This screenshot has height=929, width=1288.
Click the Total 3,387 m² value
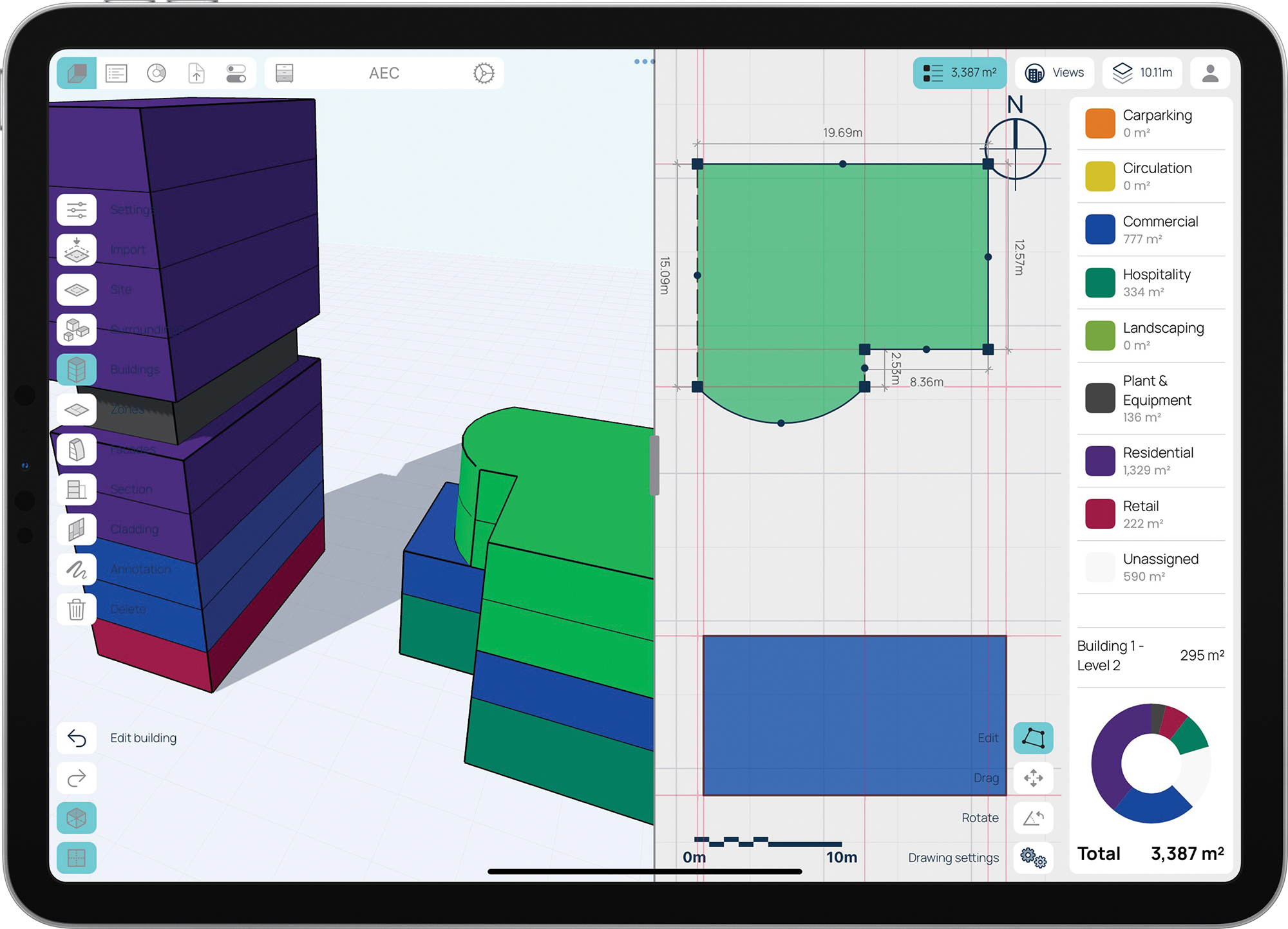[1188, 854]
